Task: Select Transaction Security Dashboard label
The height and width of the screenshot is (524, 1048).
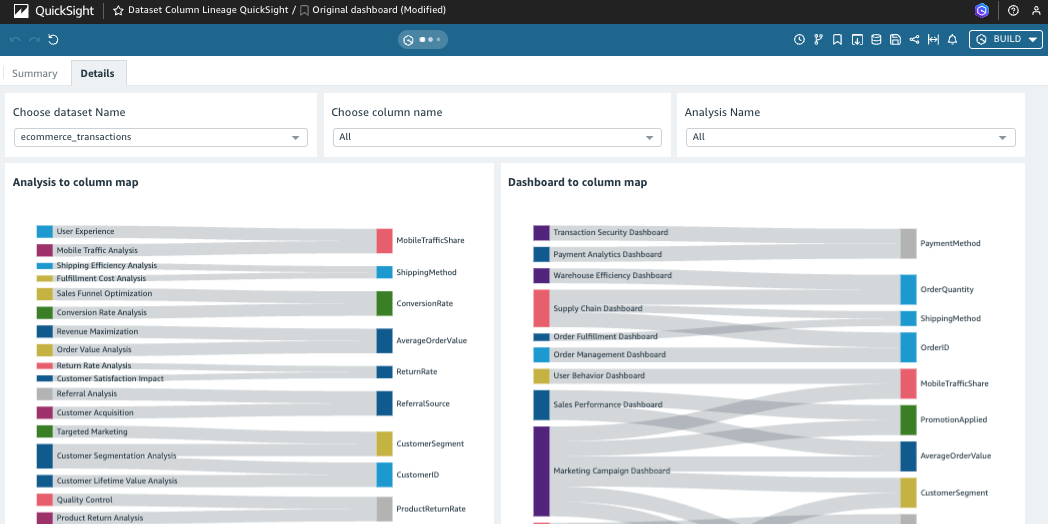Action: [x=611, y=233]
